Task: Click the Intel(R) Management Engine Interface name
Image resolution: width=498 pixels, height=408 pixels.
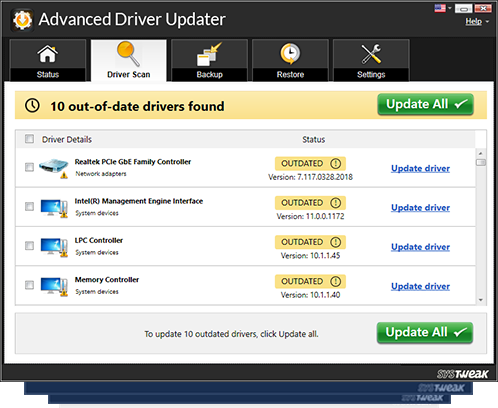Action: click(139, 201)
